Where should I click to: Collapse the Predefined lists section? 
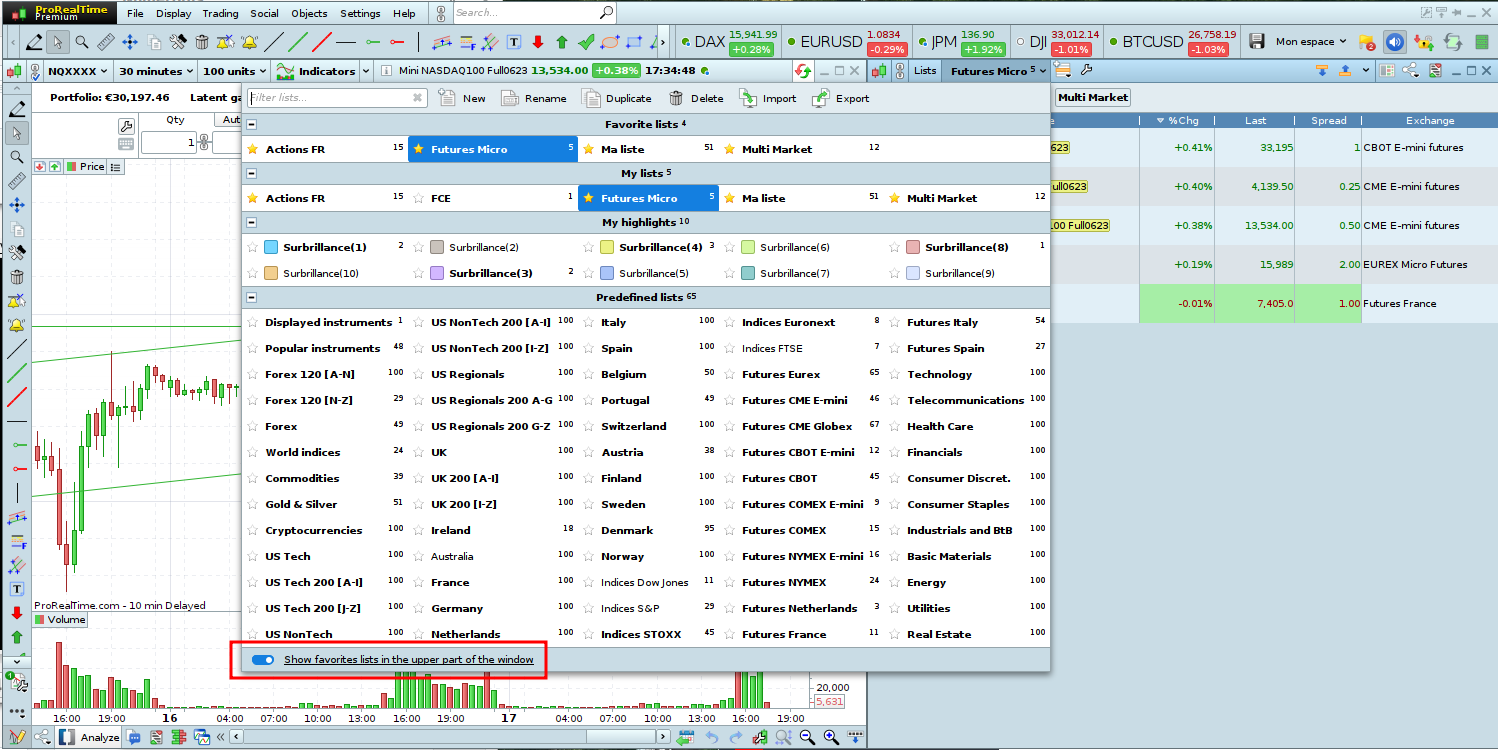tap(252, 297)
